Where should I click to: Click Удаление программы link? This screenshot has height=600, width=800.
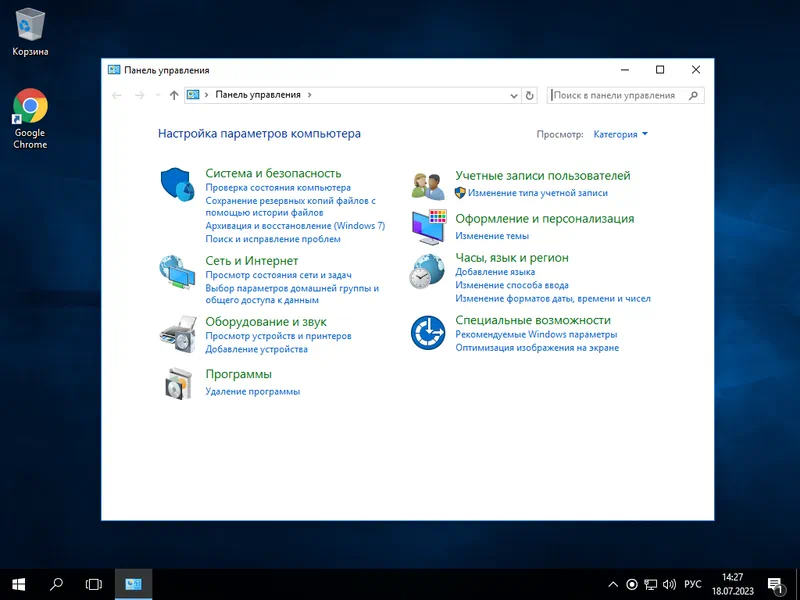point(253,392)
